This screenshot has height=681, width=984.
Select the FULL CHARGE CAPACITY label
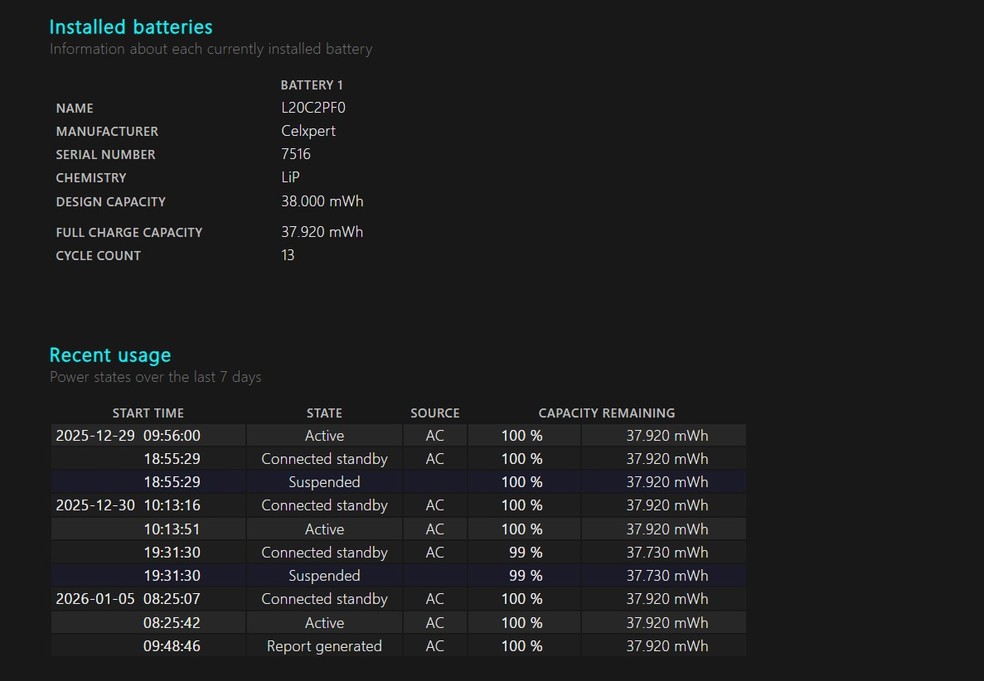tap(129, 232)
